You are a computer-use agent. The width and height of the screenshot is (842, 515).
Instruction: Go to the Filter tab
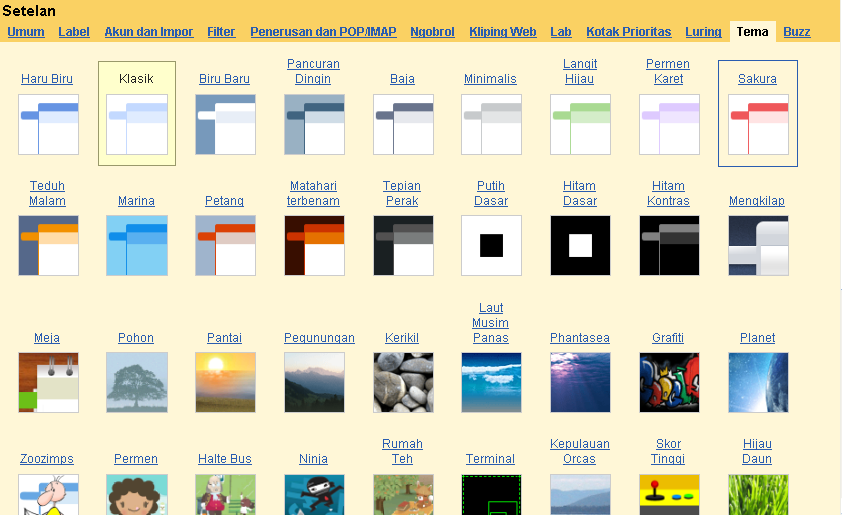coord(221,32)
